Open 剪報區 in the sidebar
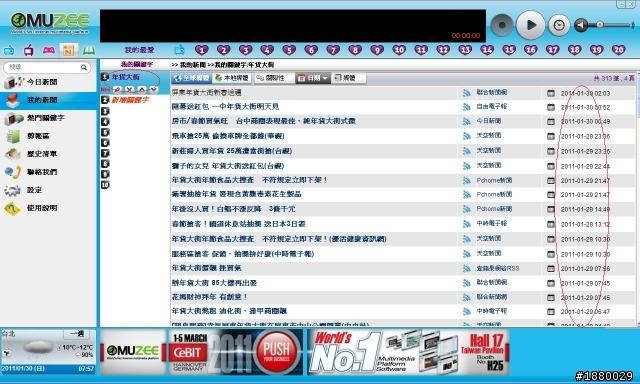This screenshot has height=384, width=640. click(x=49, y=136)
